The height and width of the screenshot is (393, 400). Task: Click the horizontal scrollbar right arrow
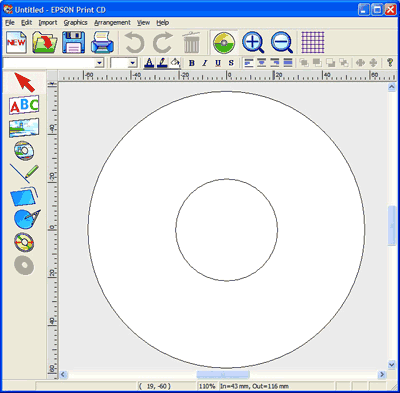click(382, 375)
